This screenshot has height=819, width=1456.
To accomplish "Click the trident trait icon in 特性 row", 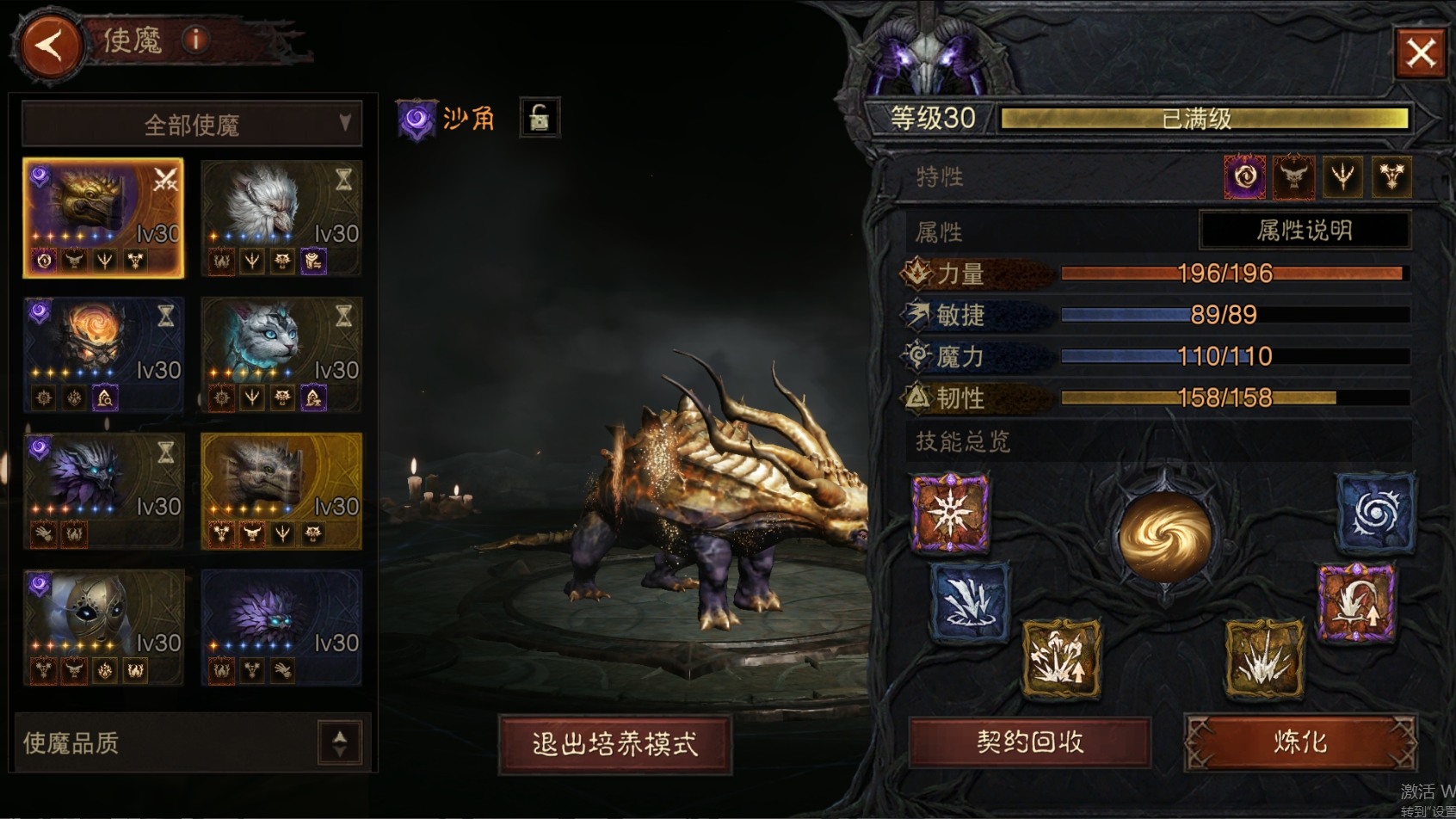I will click(x=1342, y=176).
